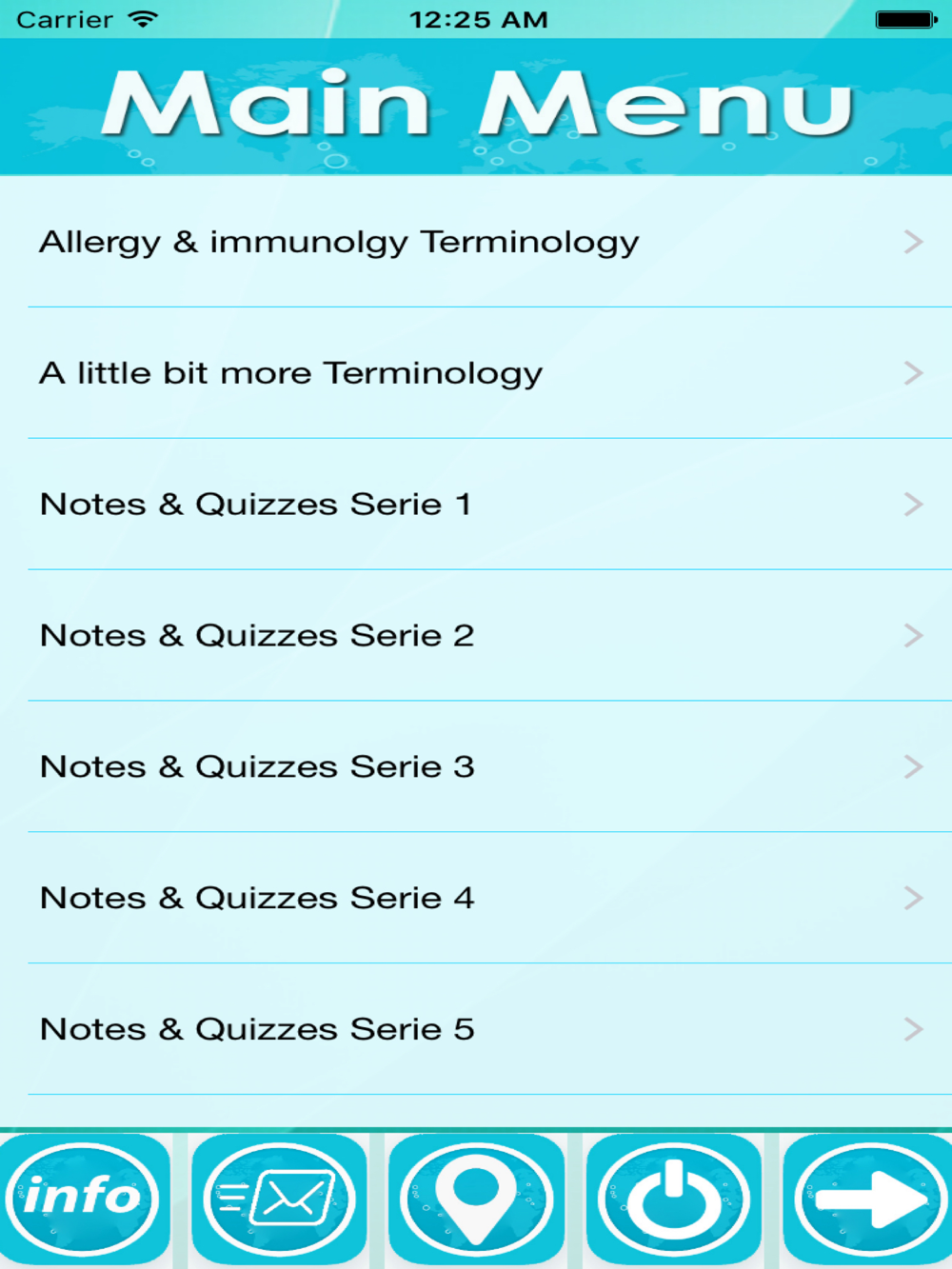Open the mail envelope icon
Image resolution: width=952 pixels, height=1269 pixels.
coord(279,1199)
